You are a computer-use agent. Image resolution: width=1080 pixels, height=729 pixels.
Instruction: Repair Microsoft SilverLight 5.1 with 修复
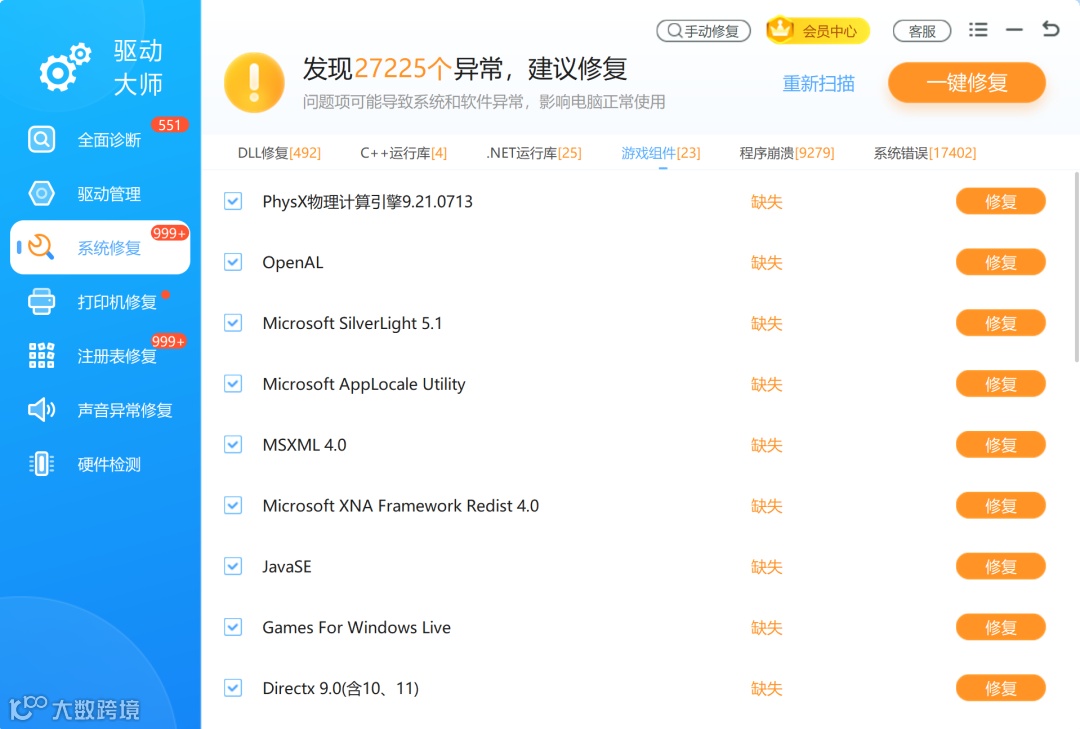1001,322
